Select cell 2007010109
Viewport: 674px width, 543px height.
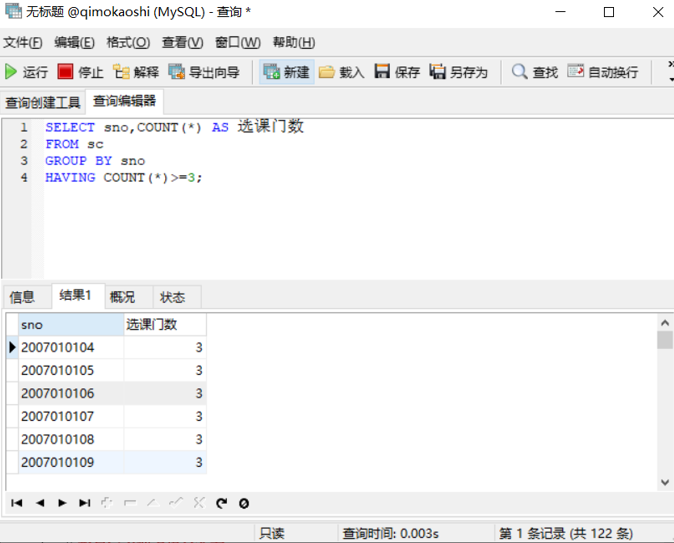click(71, 462)
